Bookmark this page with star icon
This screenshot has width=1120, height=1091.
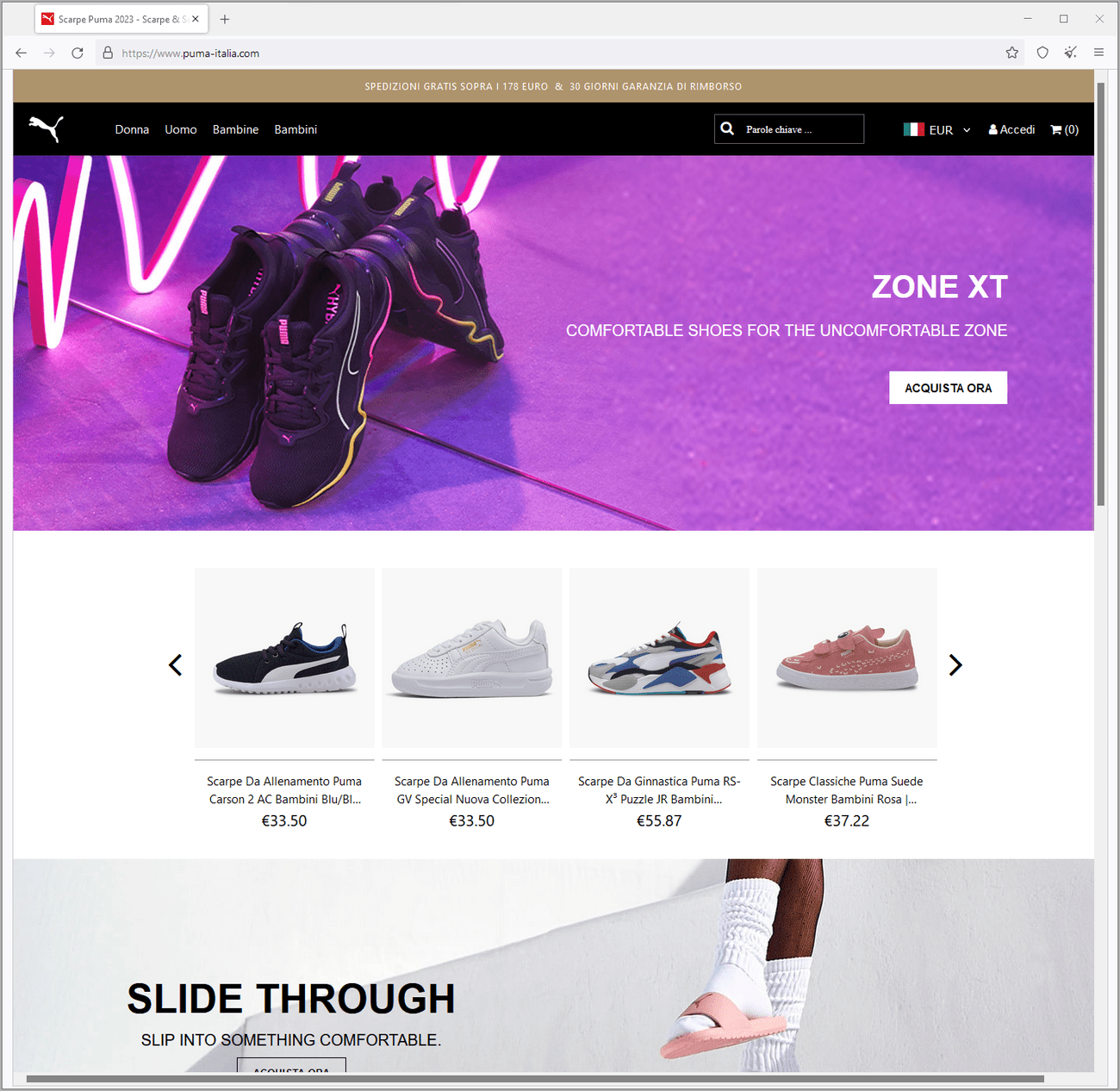point(1012,53)
